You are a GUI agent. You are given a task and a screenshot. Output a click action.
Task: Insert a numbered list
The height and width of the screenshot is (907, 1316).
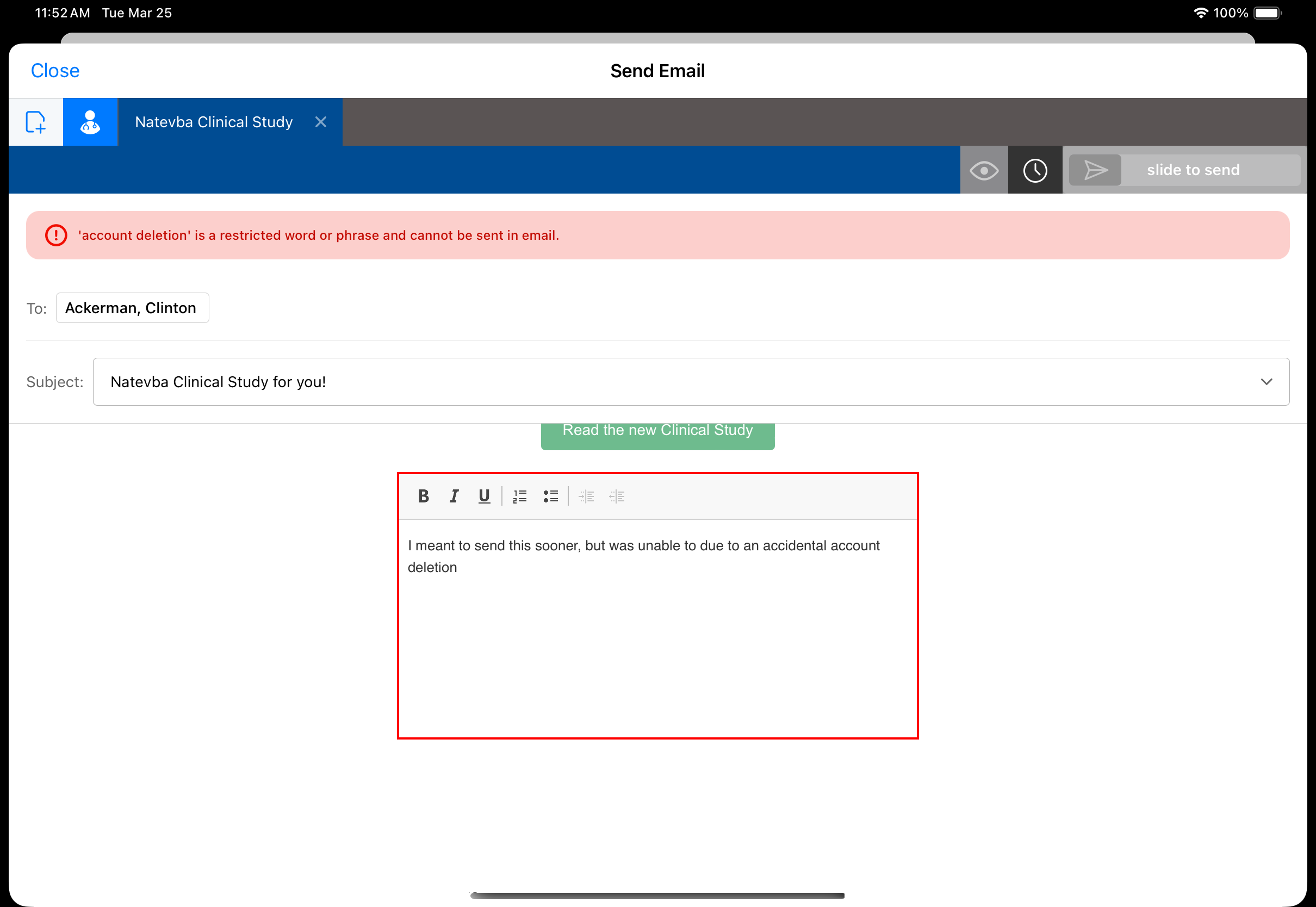pyautogui.click(x=520, y=496)
